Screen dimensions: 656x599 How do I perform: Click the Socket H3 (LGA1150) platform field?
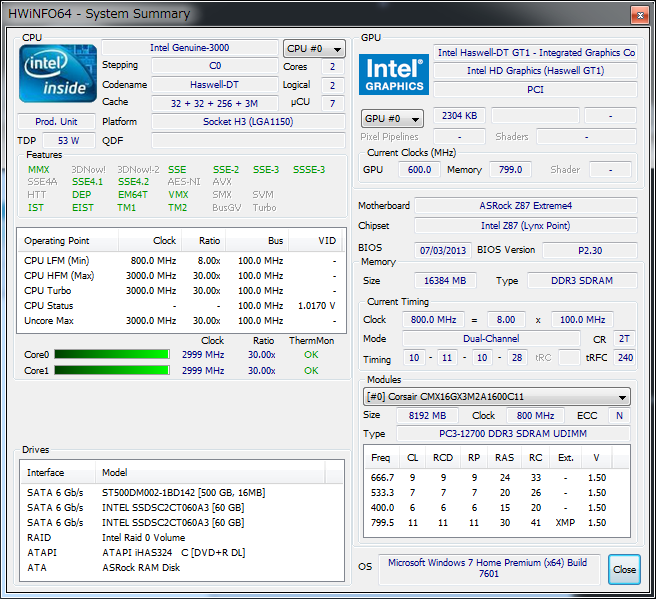click(x=248, y=122)
